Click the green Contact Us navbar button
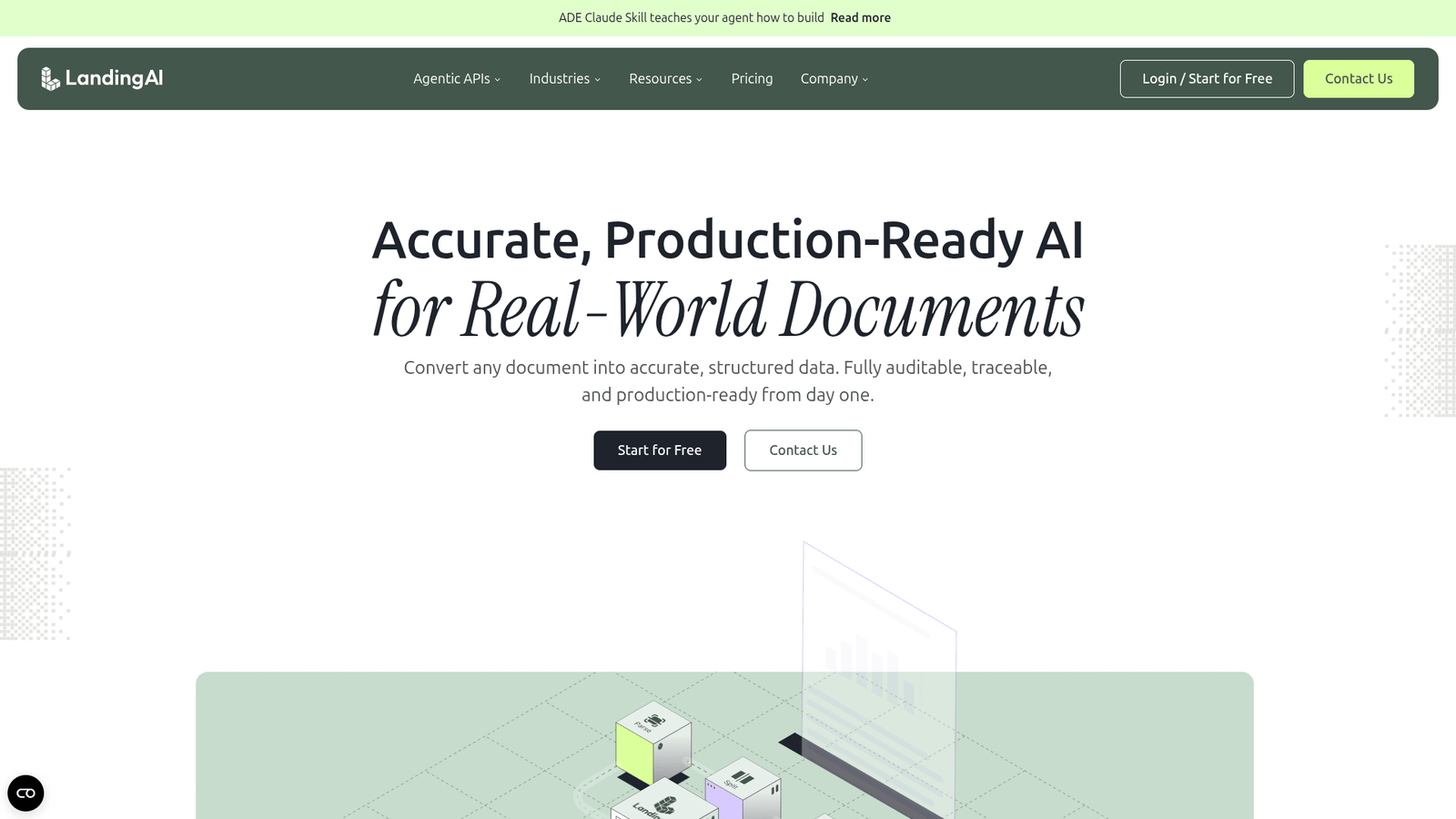 click(1359, 79)
